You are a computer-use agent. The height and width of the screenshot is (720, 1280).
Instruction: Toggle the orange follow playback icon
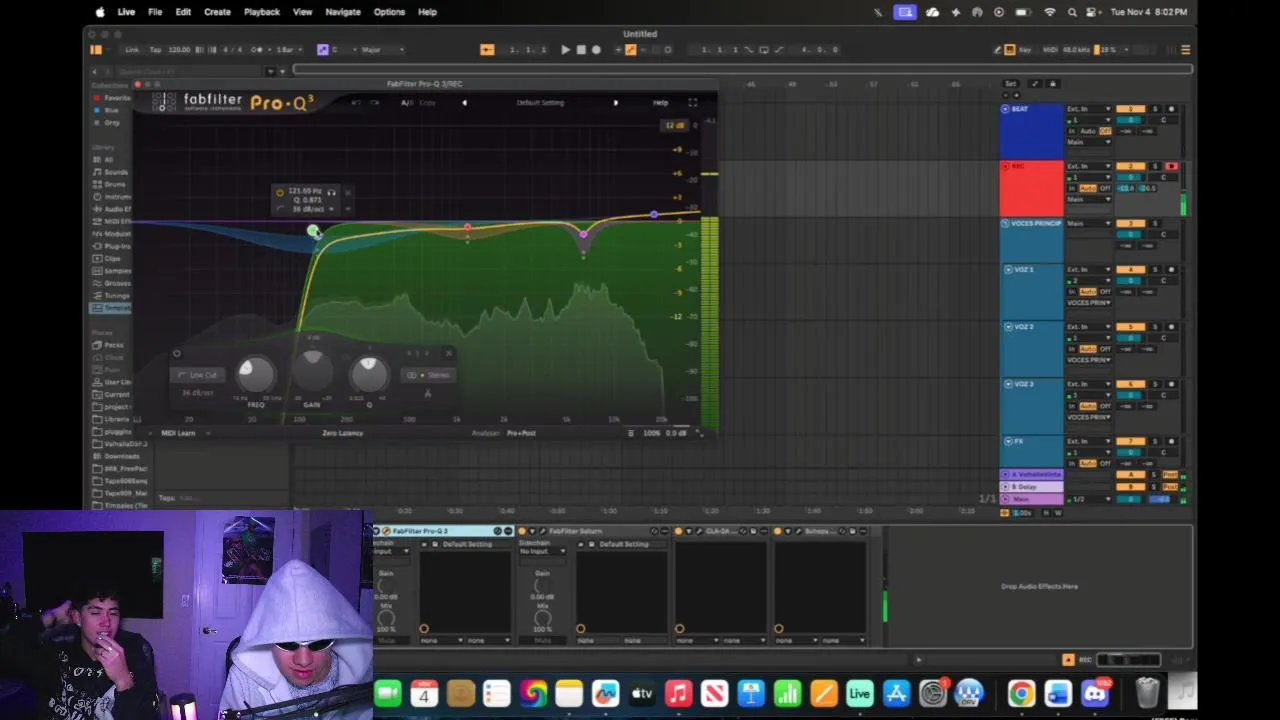tap(487, 50)
